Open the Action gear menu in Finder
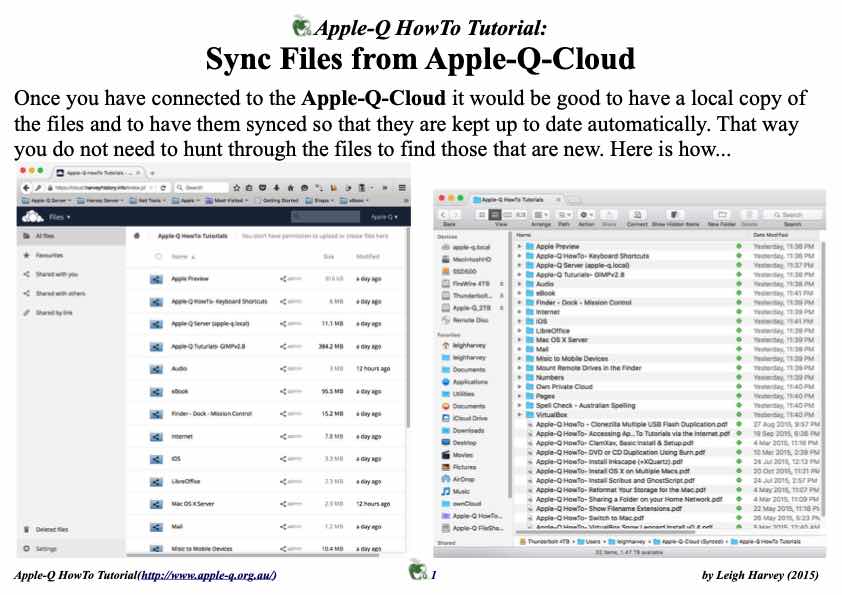Screen dimensions: 842x595 tap(586, 215)
